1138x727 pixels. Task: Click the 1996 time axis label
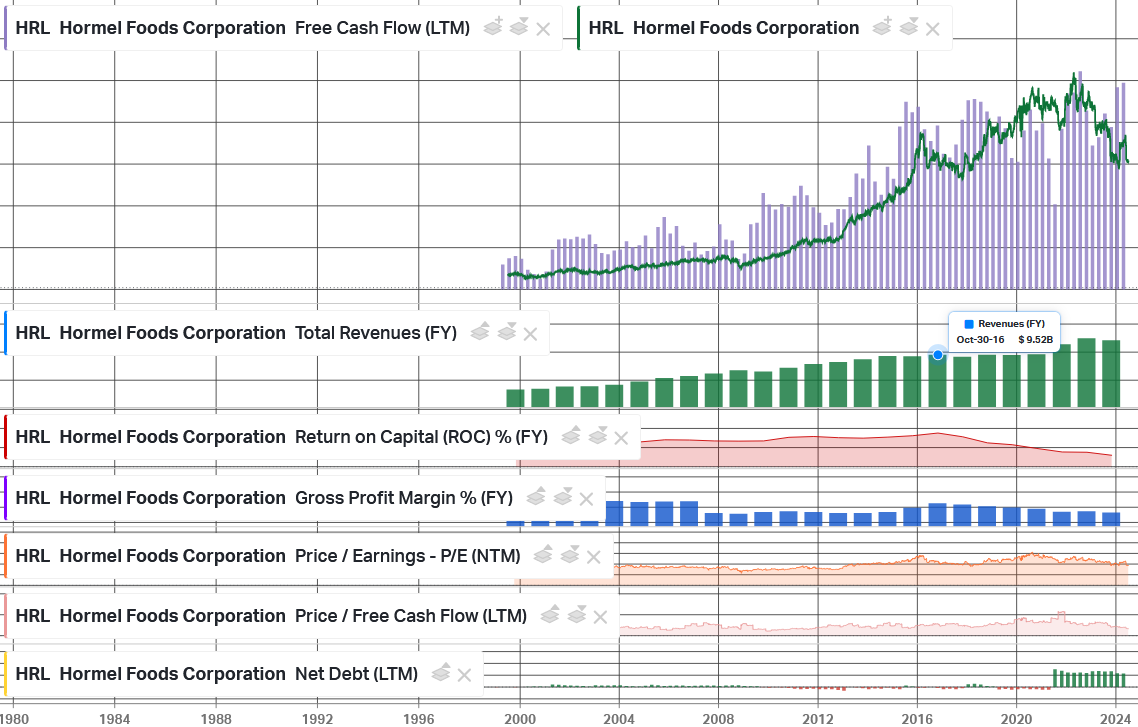click(419, 719)
